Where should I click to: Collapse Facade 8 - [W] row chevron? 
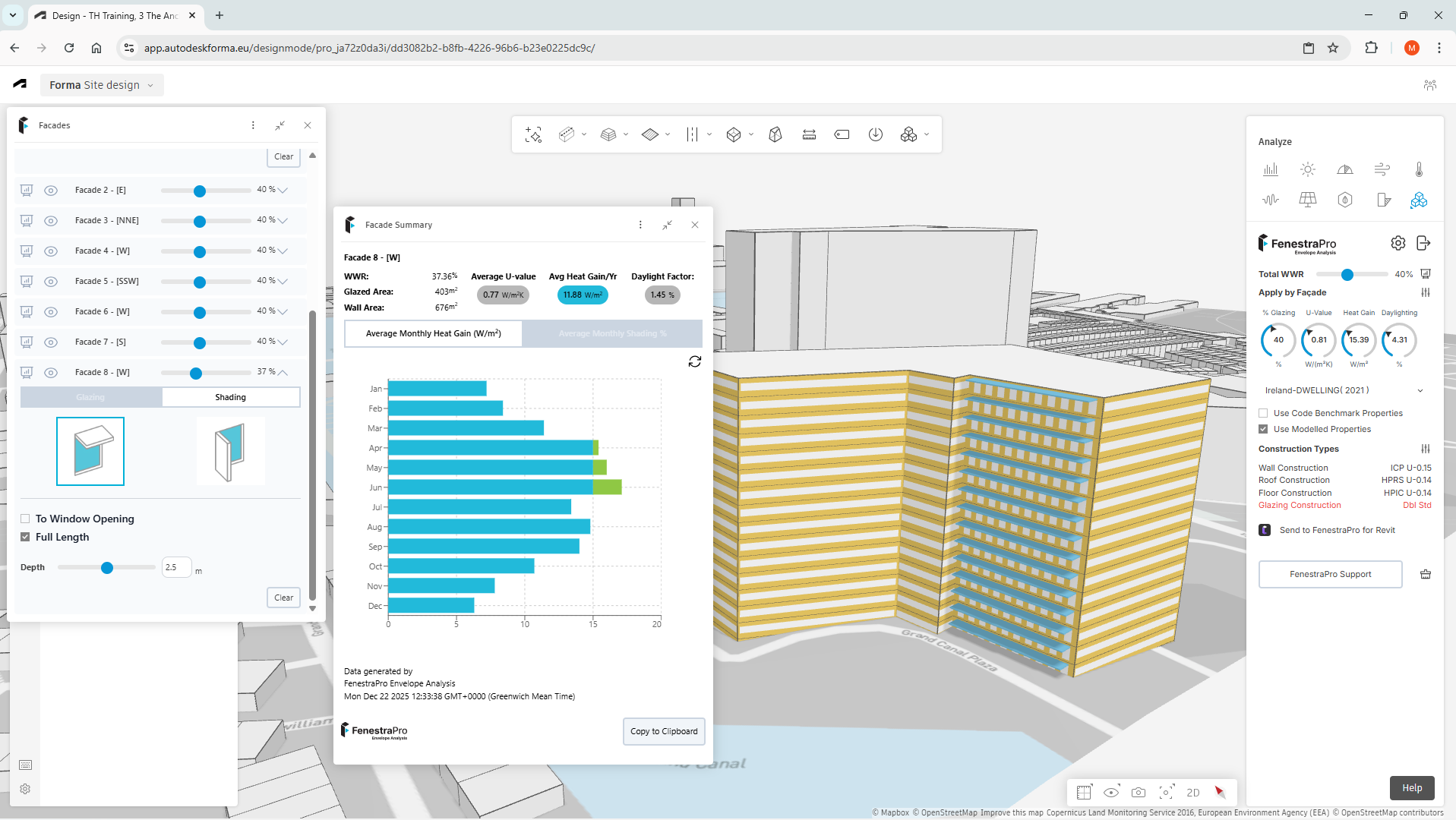(x=283, y=372)
